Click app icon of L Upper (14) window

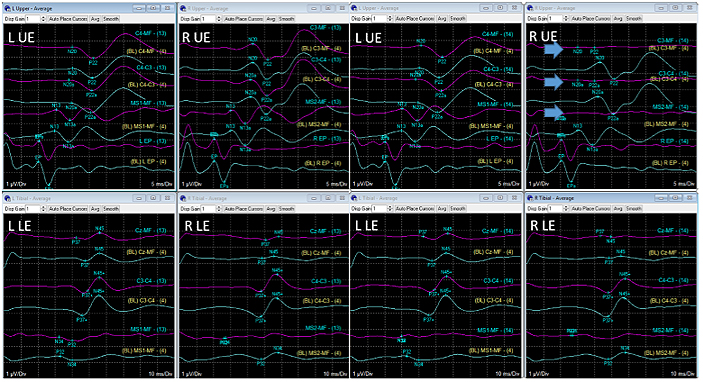click(354, 9)
